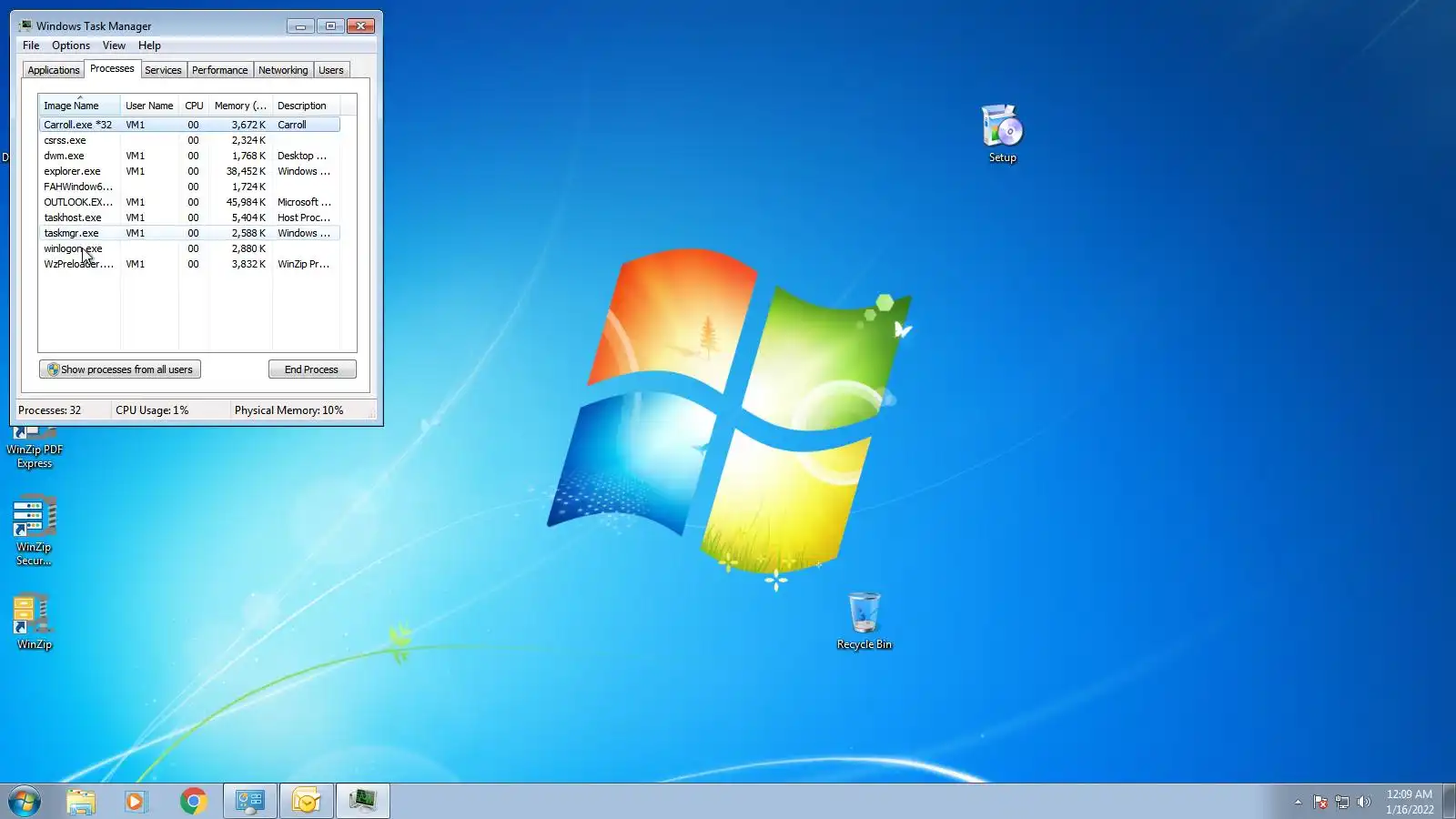Open the Setup disc icon on desktop

[x=1002, y=133]
